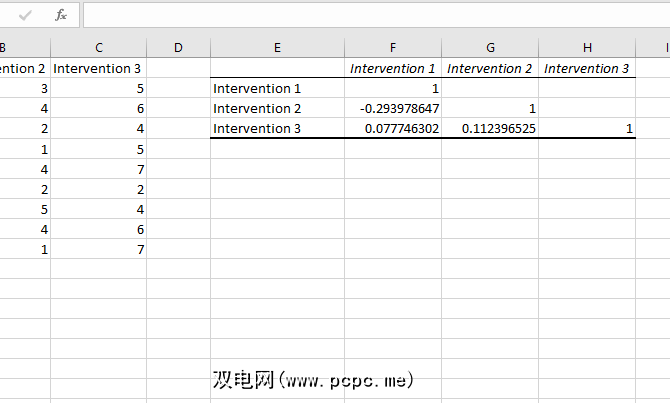Select the italic Intervention 3 header in column H
This screenshot has height=403, width=670.
(x=587, y=69)
